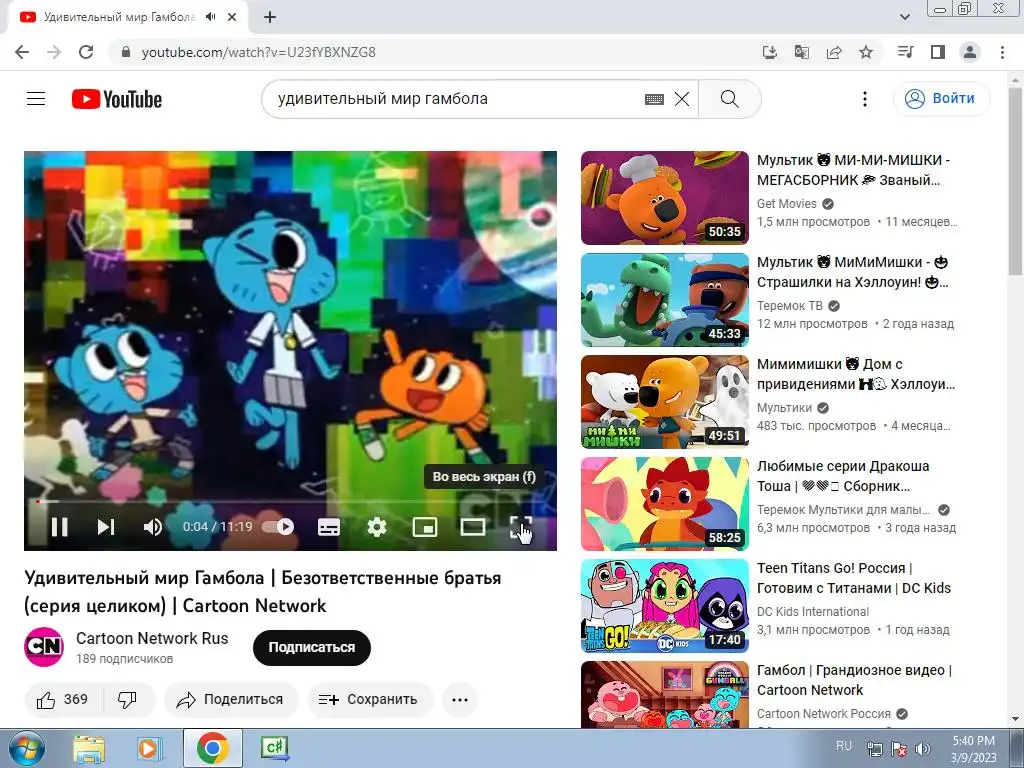The height and width of the screenshot is (768, 1024).
Task: Open Теремок ТВ channel link
Action: [790, 306]
